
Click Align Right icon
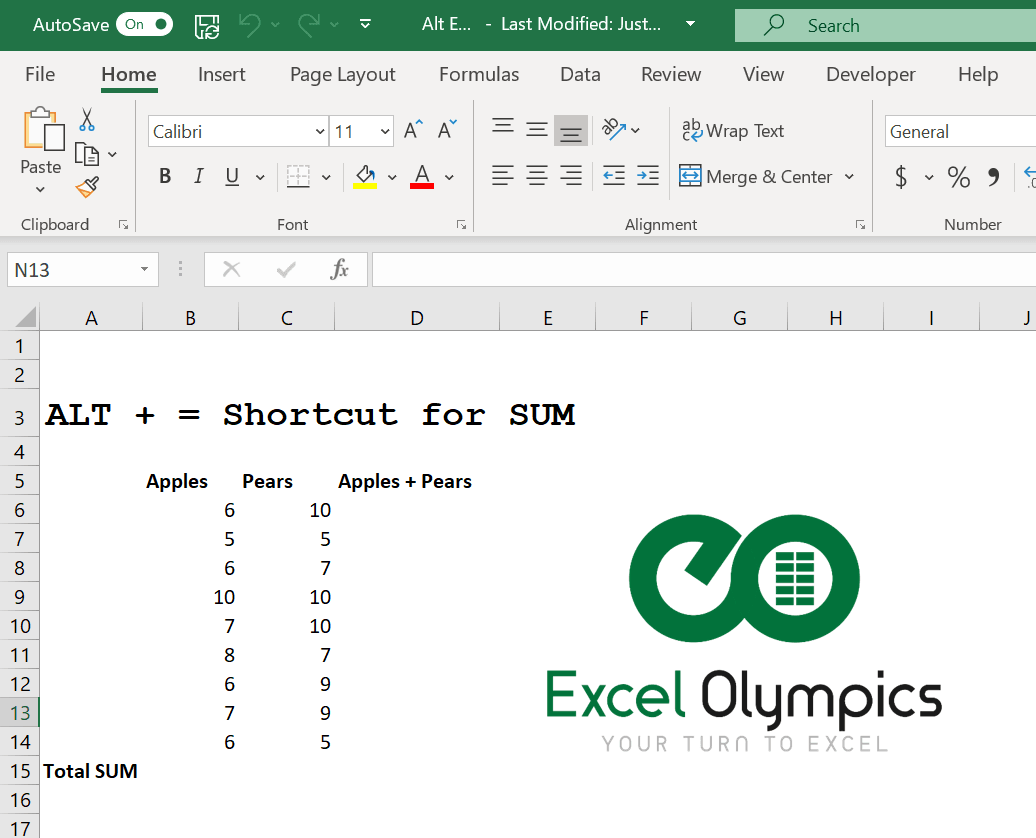point(571,176)
